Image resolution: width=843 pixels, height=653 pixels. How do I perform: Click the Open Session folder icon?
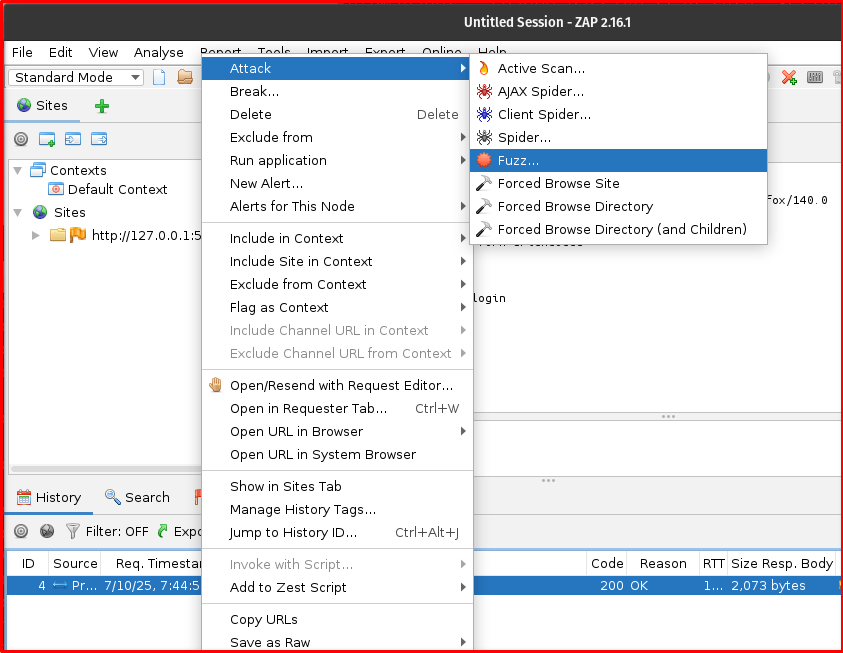(185, 77)
